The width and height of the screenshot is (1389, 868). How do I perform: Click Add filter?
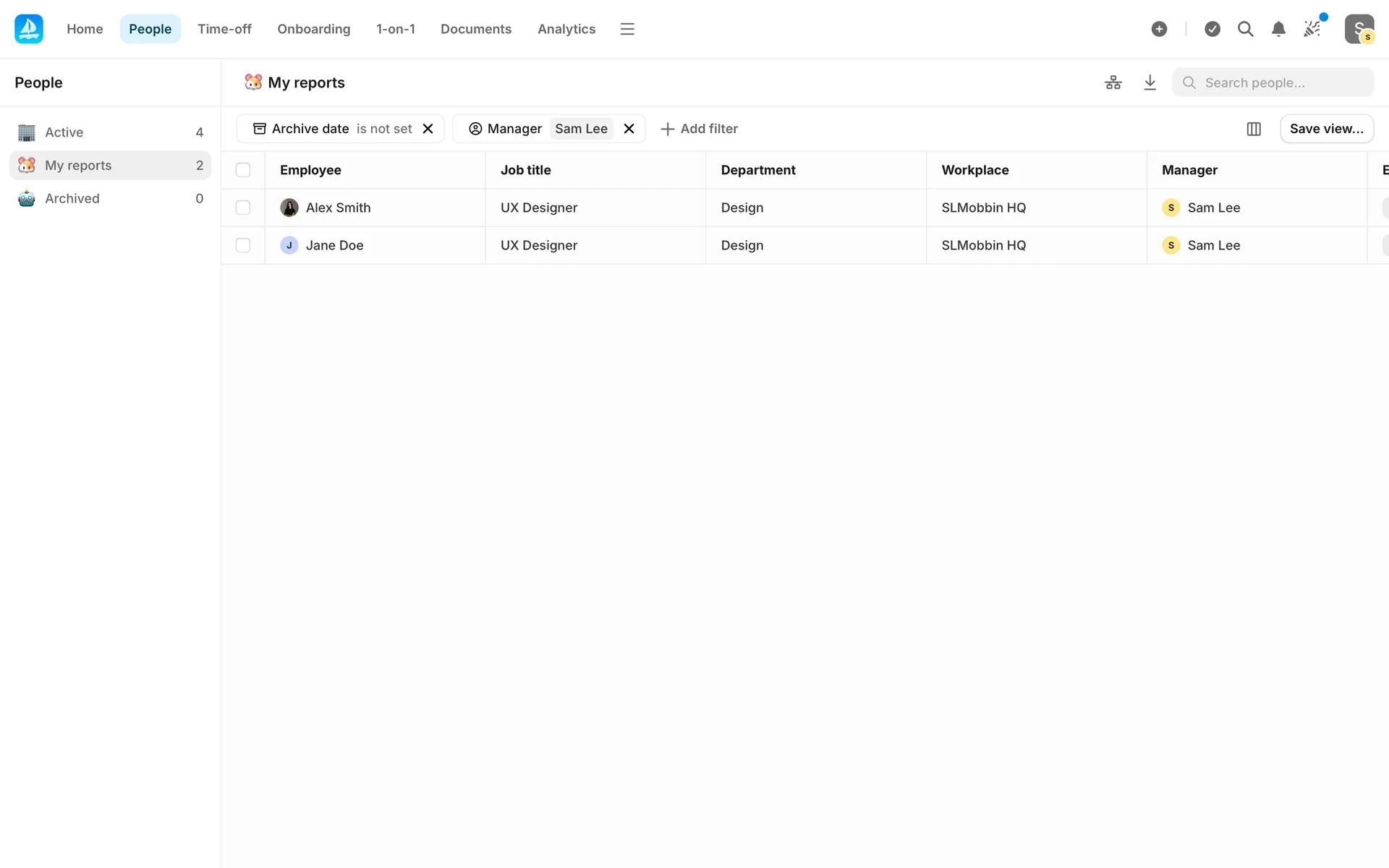[x=699, y=129]
